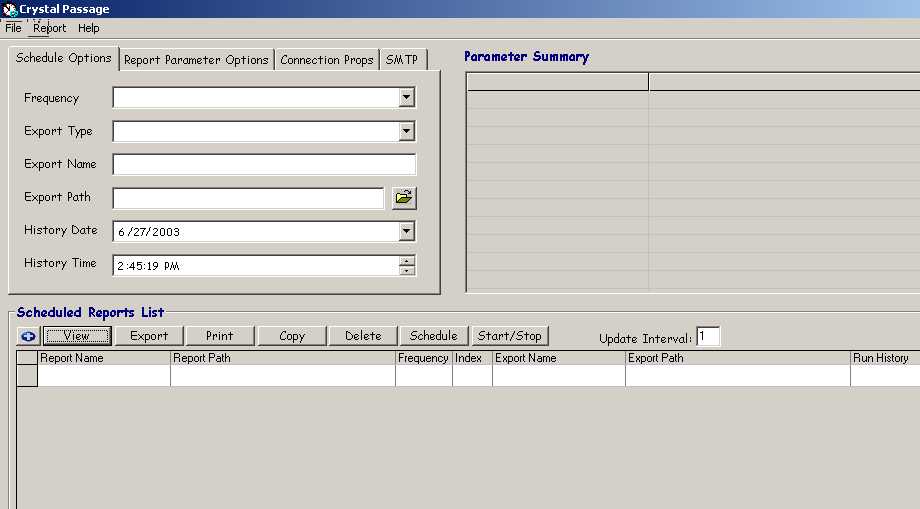Click the Export Name column header
Viewport: 920px width, 509px height.
[x=559, y=358]
